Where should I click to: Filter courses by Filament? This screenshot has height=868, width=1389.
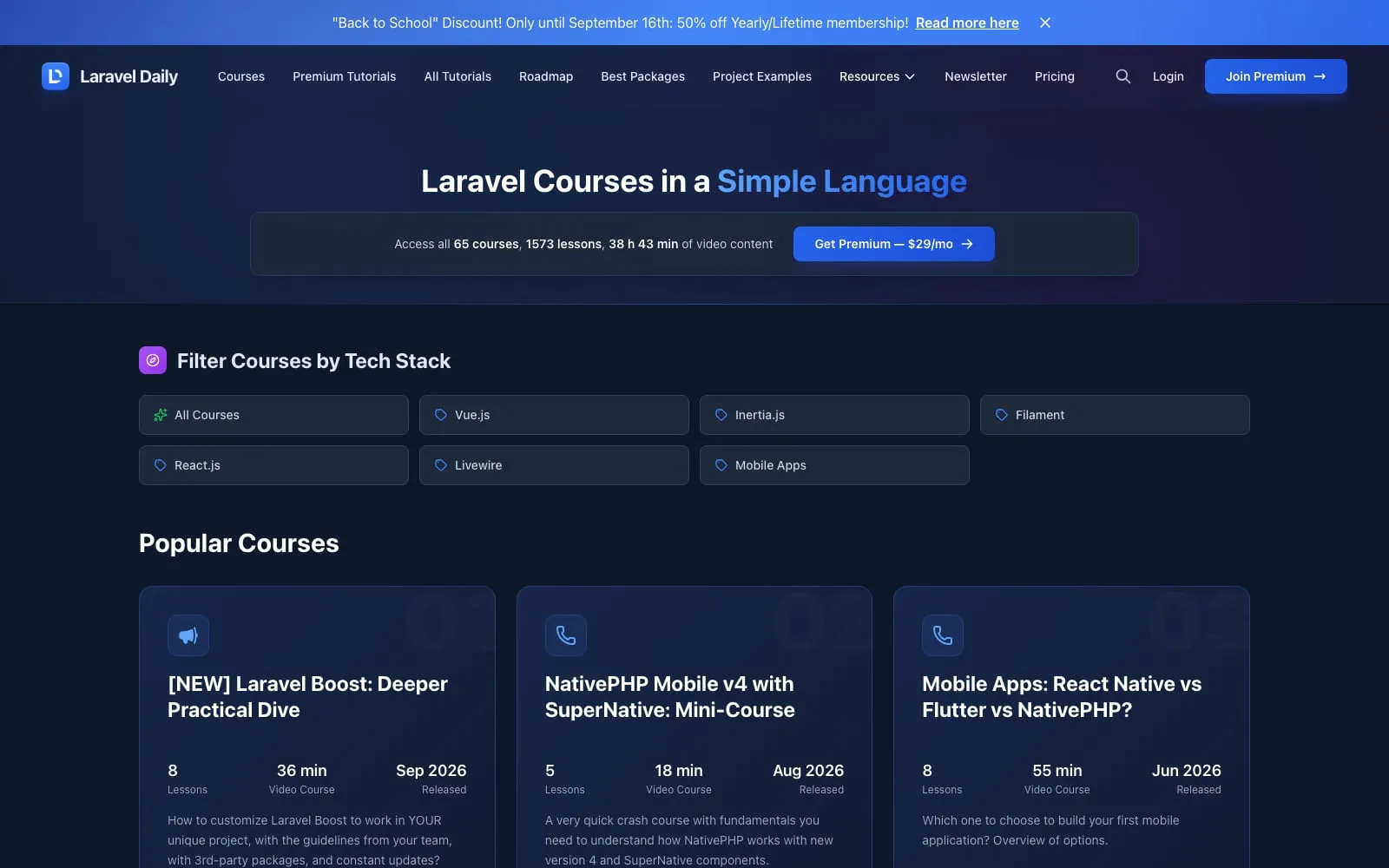pos(1115,415)
